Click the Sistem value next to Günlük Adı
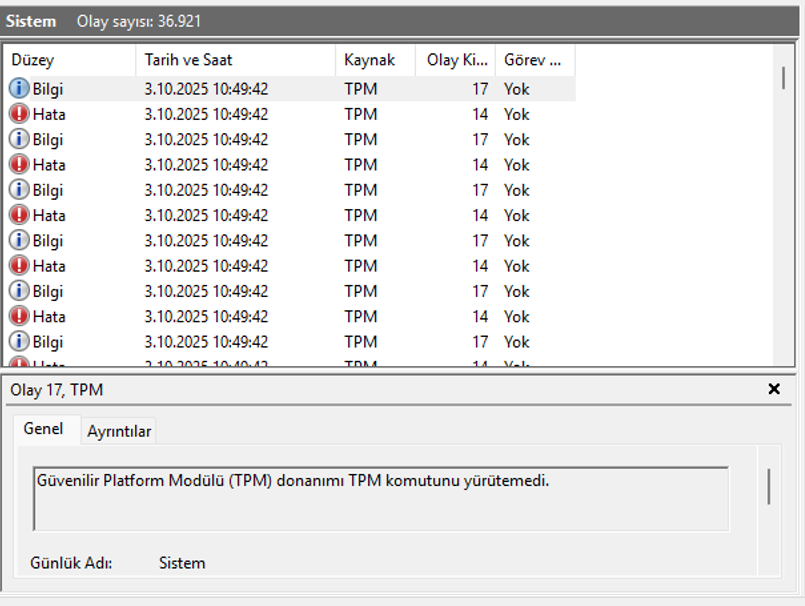 tap(182, 563)
